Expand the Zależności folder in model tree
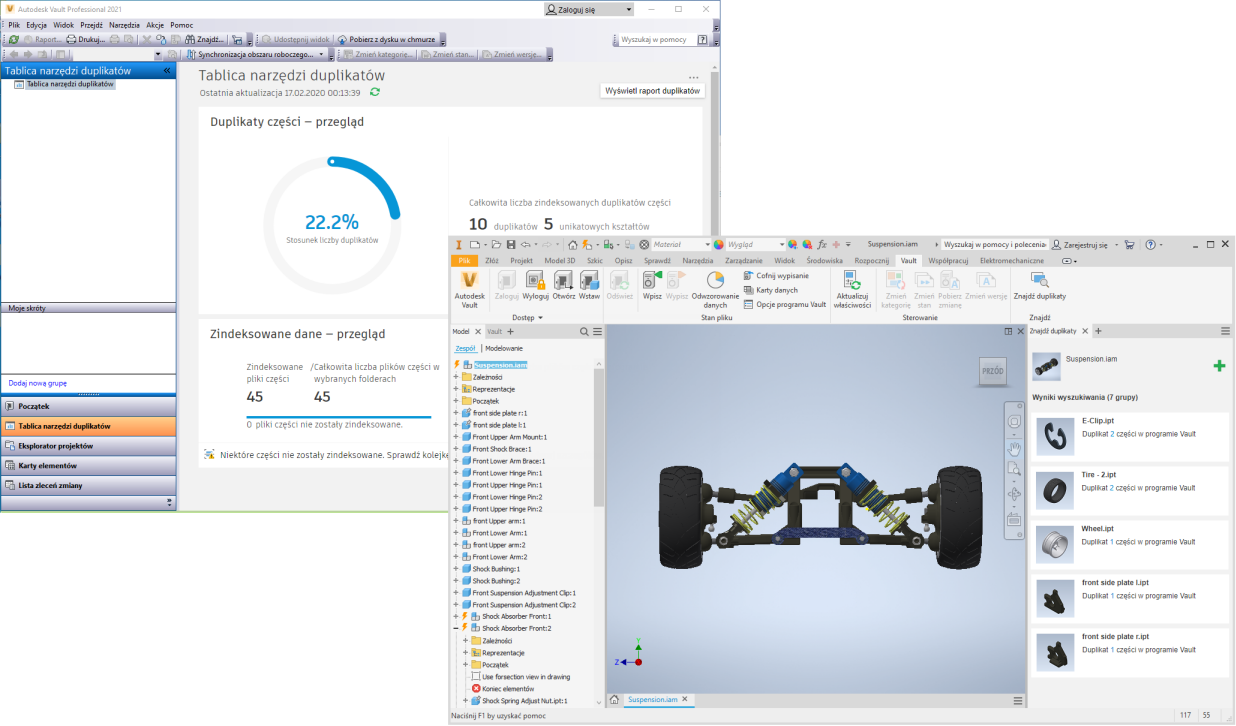The height and width of the screenshot is (726, 1236). pos(456,377)
